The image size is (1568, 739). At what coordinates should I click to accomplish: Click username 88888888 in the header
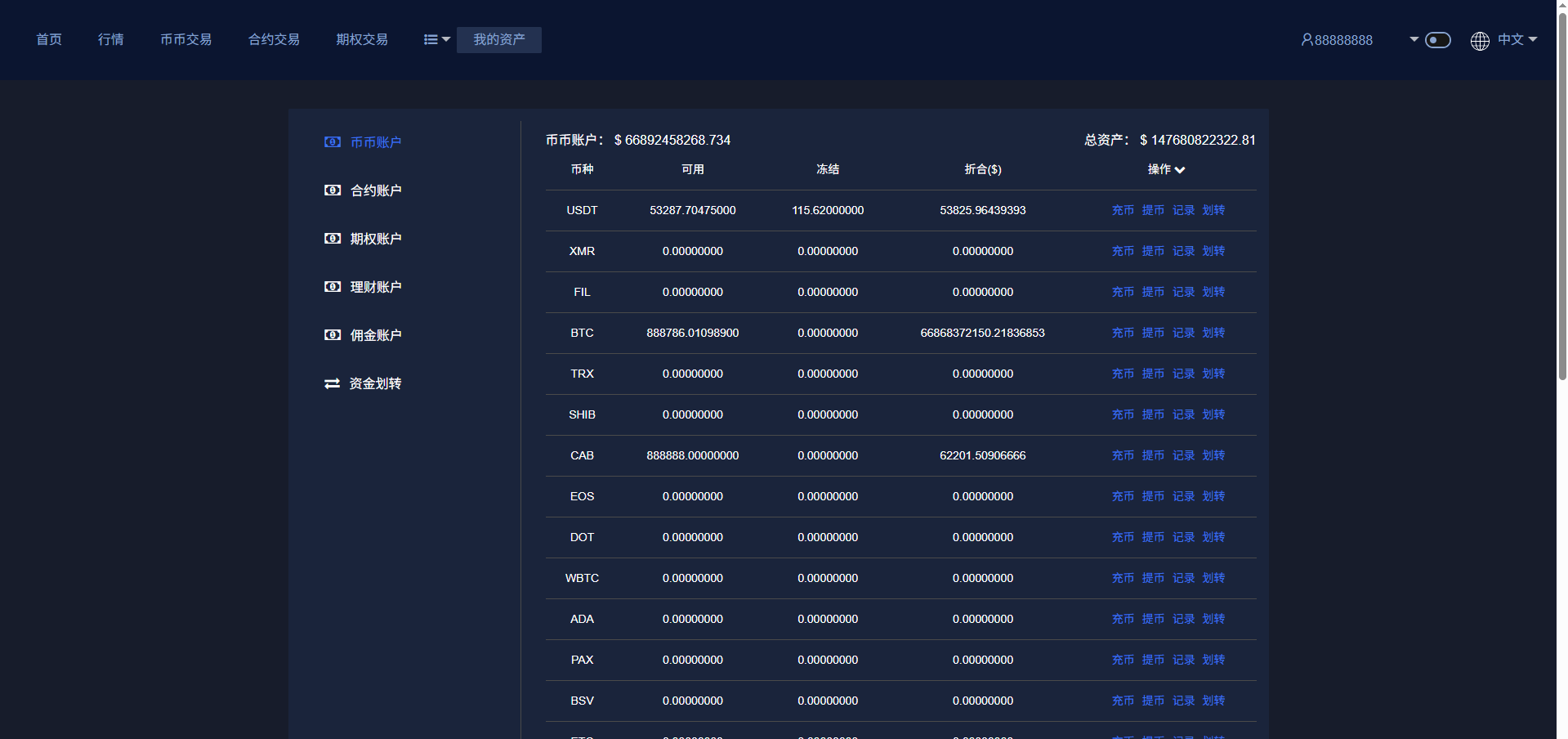pos(1343,40)
